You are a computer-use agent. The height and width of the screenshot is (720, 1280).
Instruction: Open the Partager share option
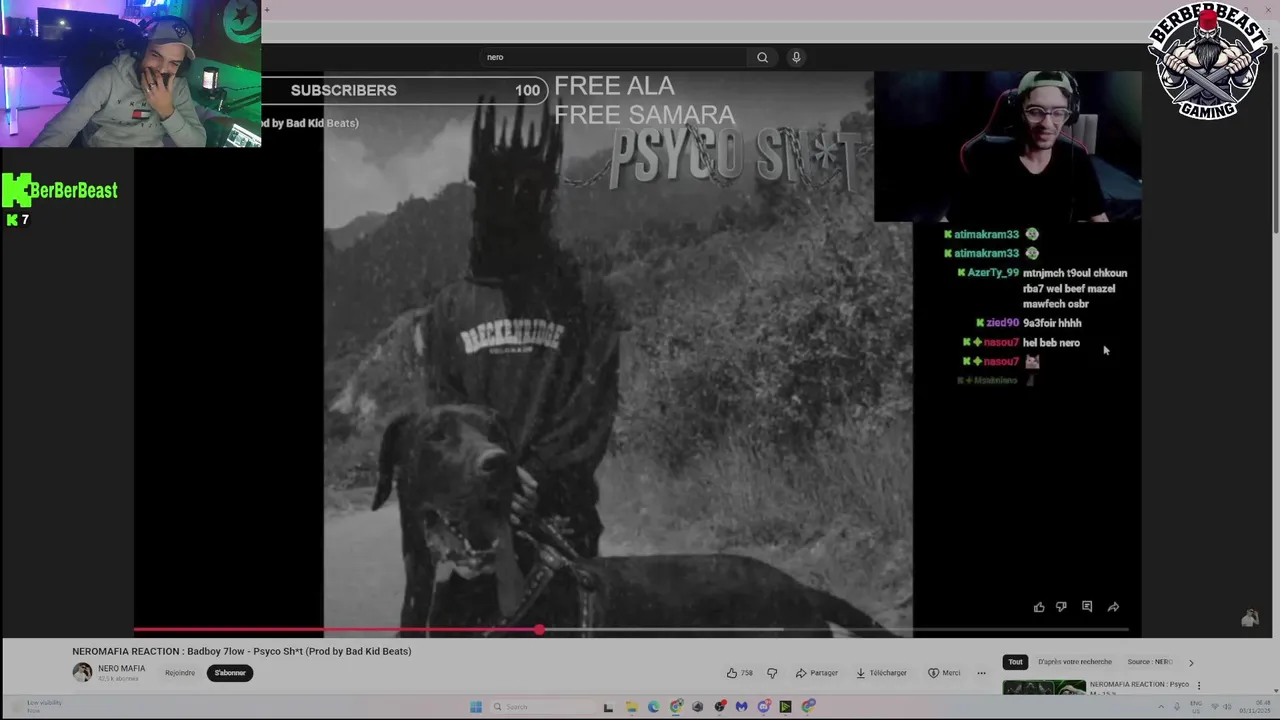pyautogui.click(x=817, y=673)
